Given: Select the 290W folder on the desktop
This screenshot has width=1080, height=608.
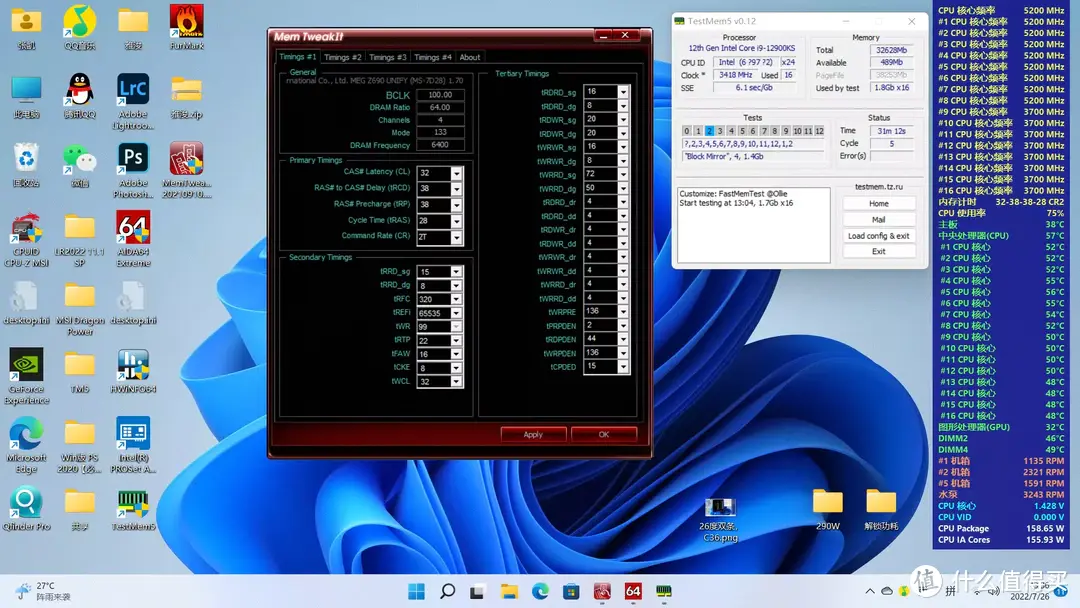Looking at the screenshot, I should click(x=827, y=509).
